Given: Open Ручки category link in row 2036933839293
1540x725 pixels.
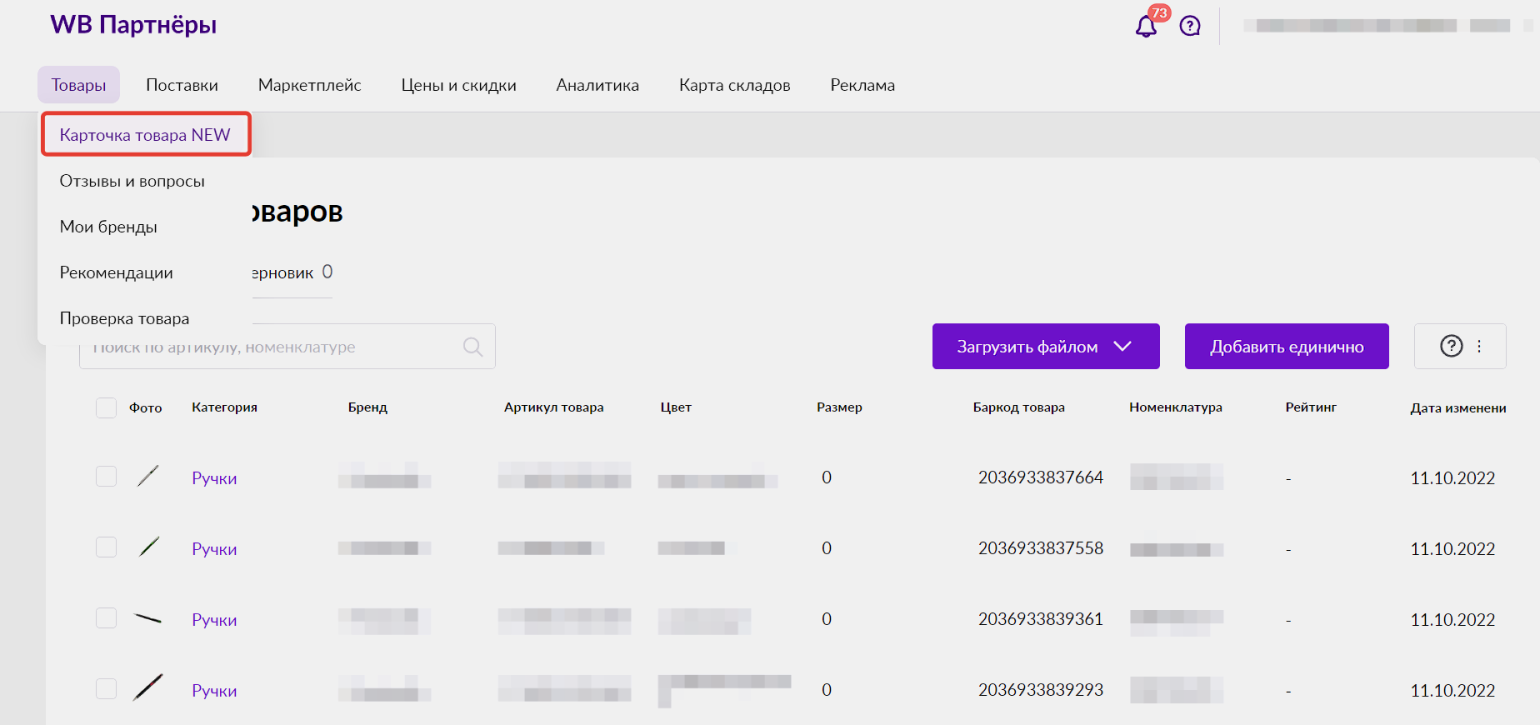Looking at the screenshot, I should (x=214, y=690).
